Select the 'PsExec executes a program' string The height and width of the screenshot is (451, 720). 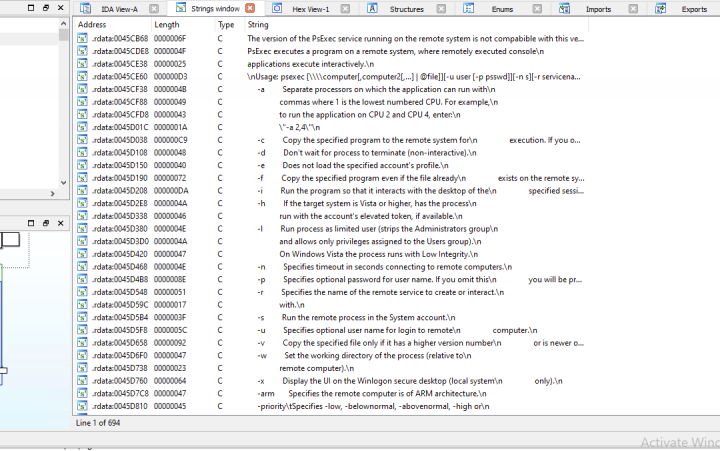tap(395, 51)
